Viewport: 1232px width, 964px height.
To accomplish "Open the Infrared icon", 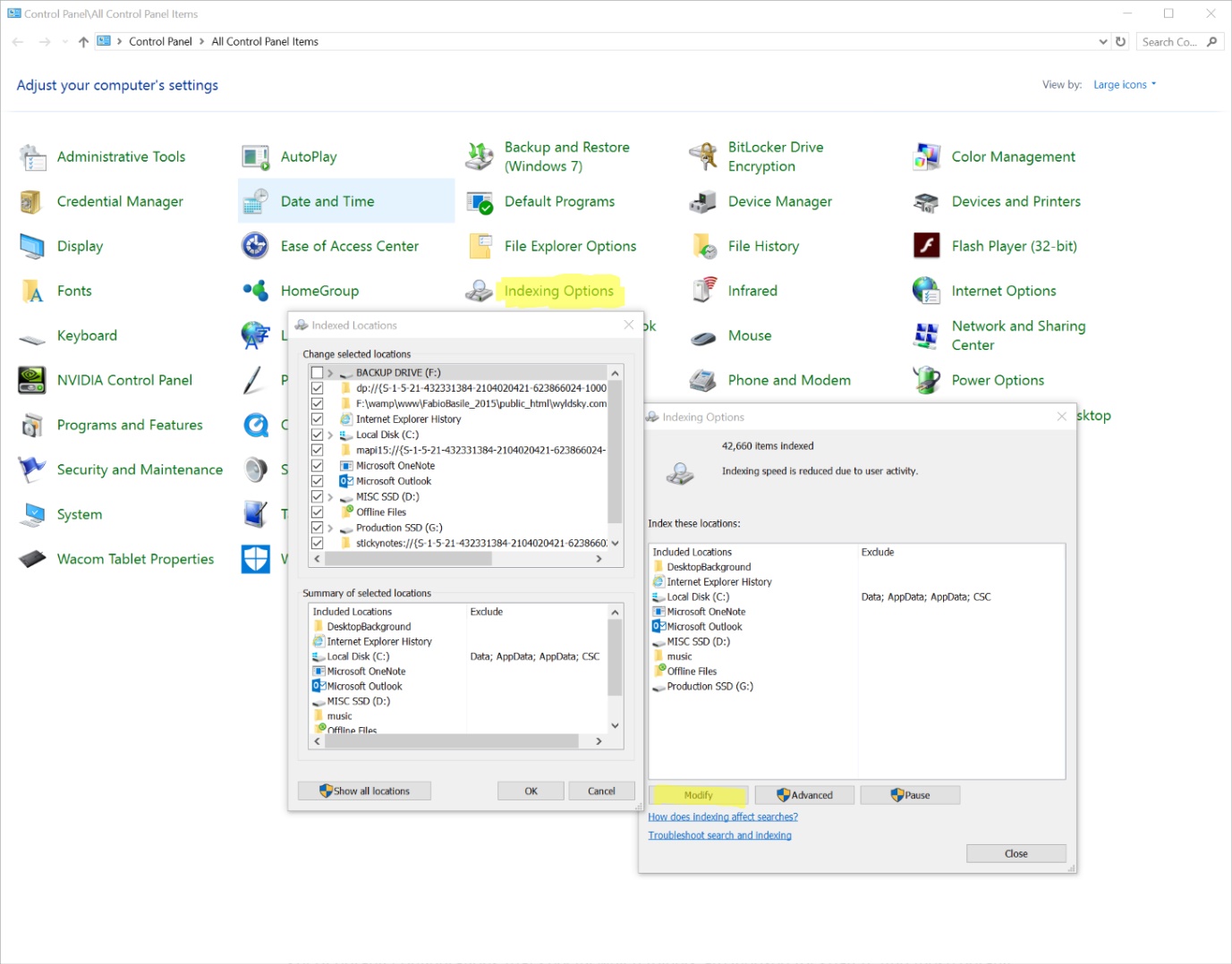I will point(703,292).
